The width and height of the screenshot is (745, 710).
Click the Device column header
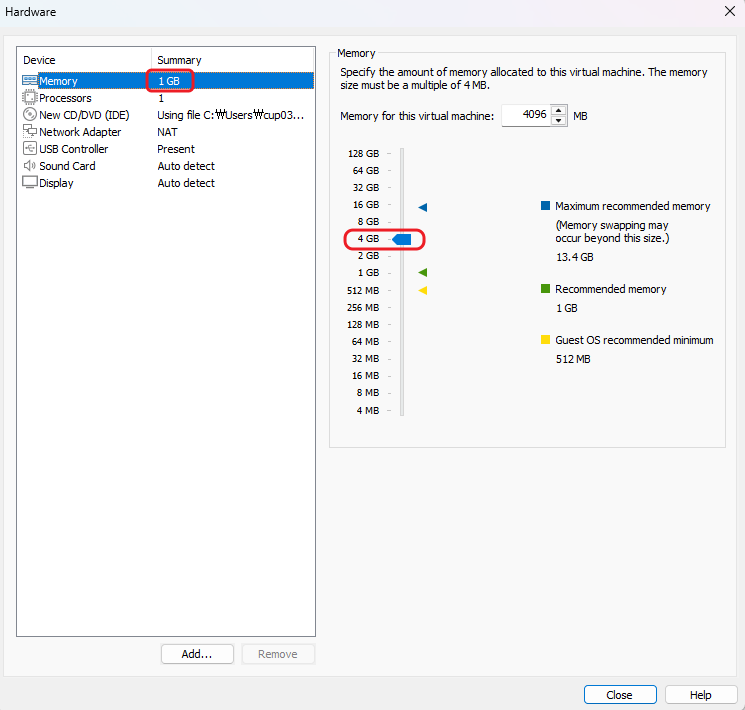tap(39, 60)
